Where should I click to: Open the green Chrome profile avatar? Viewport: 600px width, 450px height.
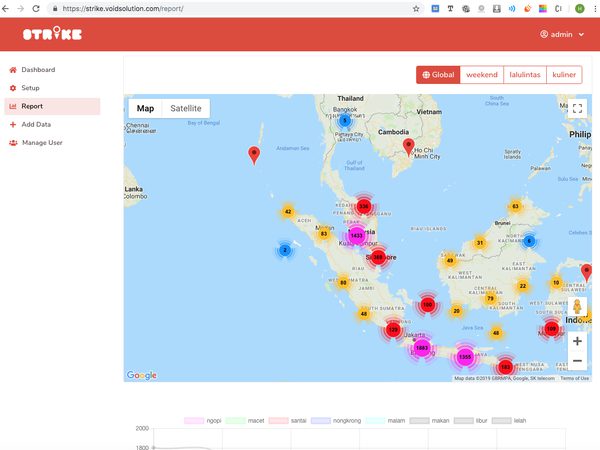tap(580, 8)
